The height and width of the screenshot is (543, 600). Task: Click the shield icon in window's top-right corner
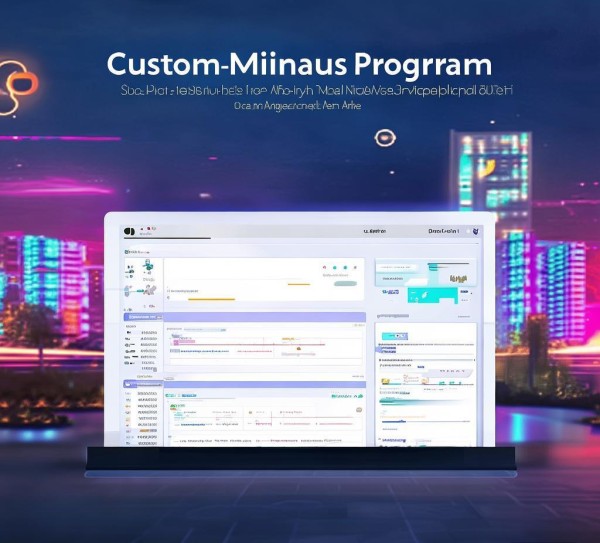pyautogui.click(x=476, y=231)
